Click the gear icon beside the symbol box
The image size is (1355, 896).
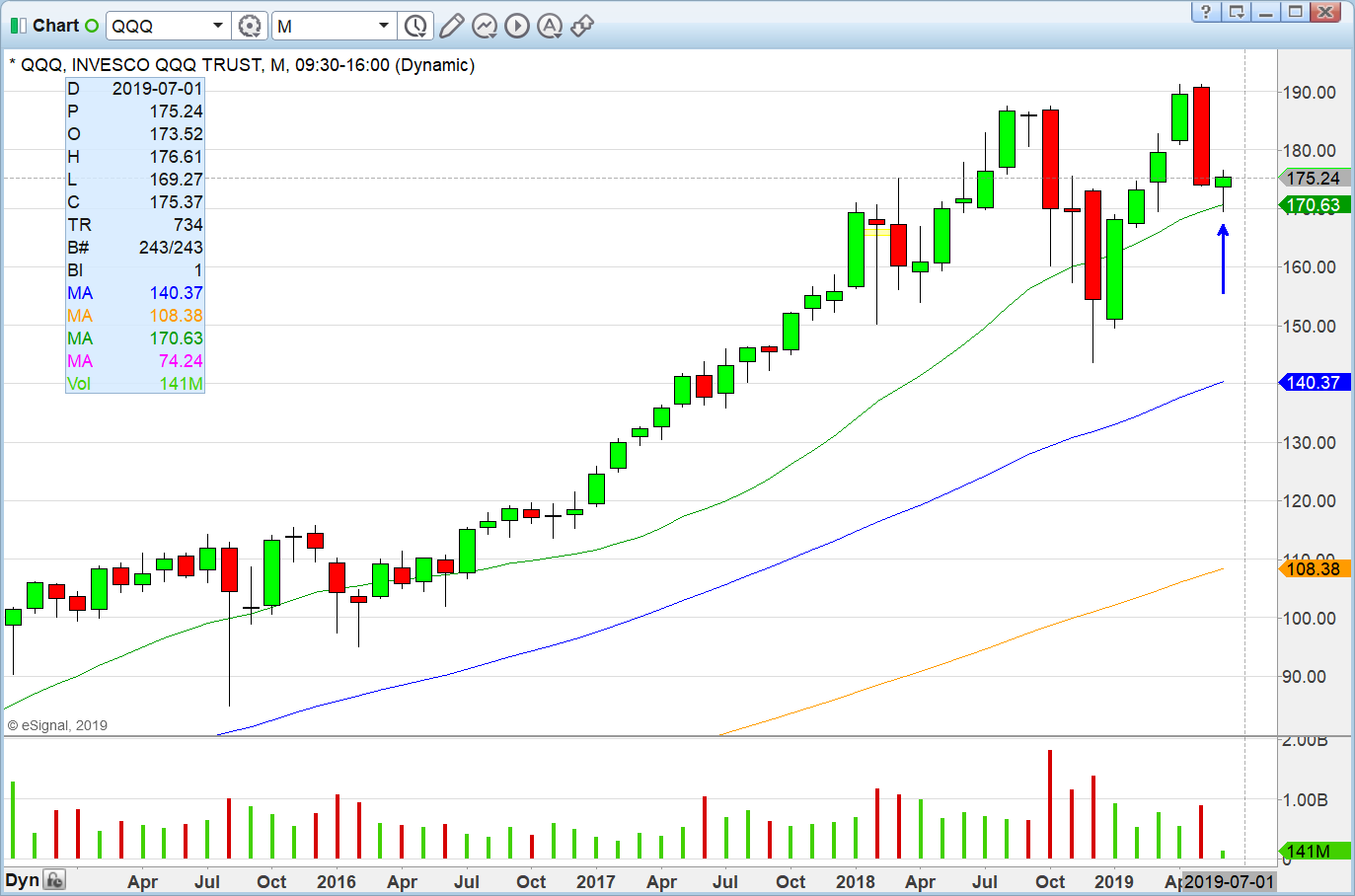pyautogui.click(x=250, y=26)
